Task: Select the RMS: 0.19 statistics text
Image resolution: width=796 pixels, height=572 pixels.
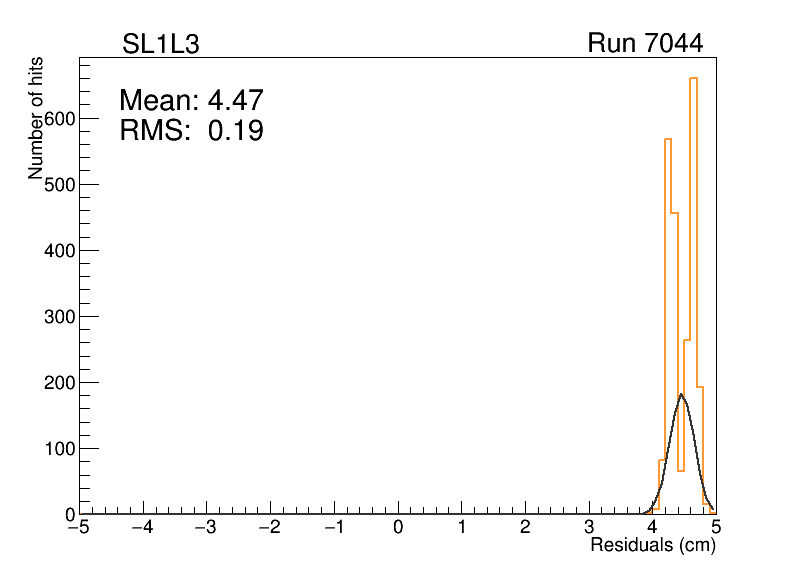Action: 191,131
